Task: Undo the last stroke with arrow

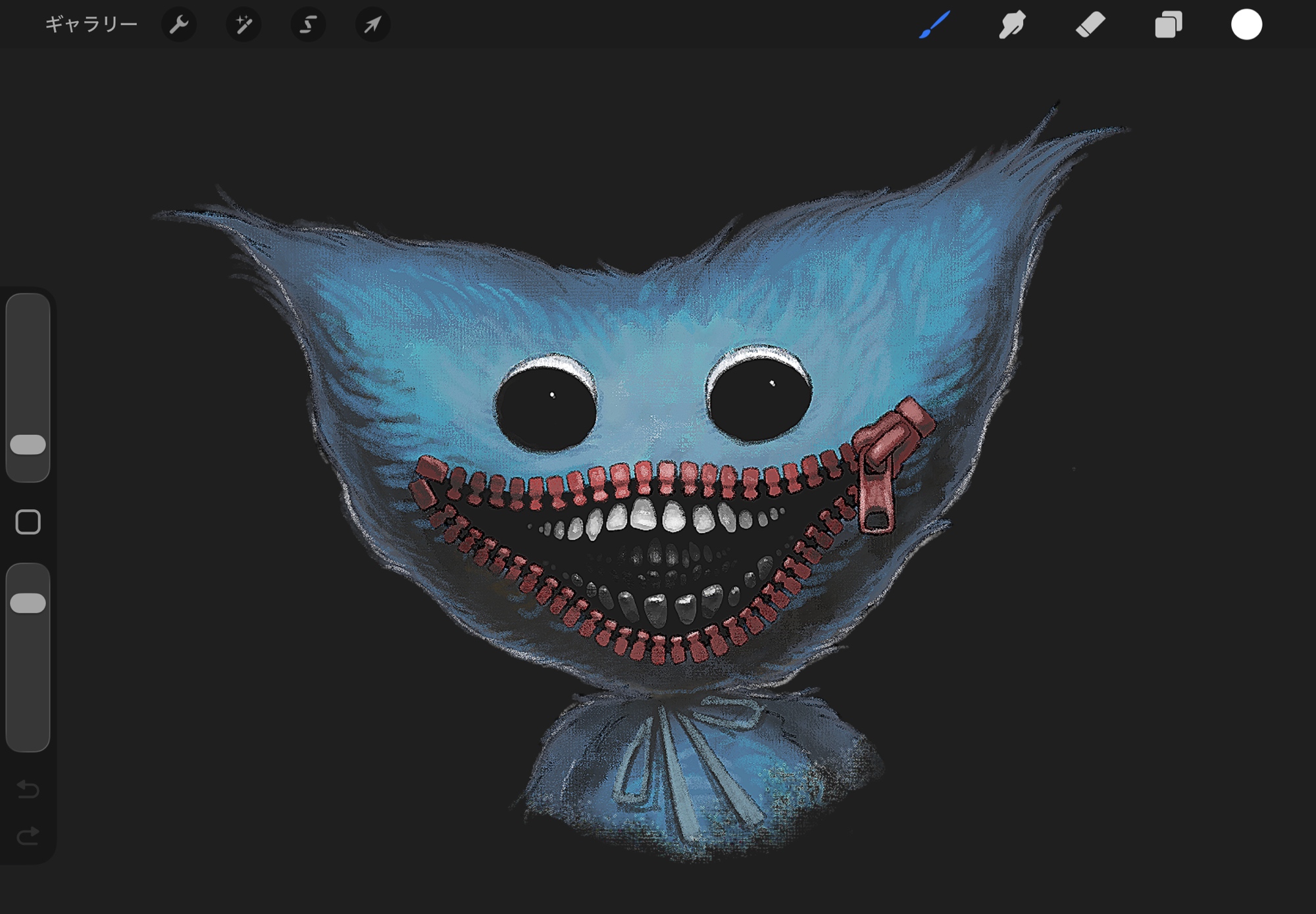Action: click(x=28, y=788)
